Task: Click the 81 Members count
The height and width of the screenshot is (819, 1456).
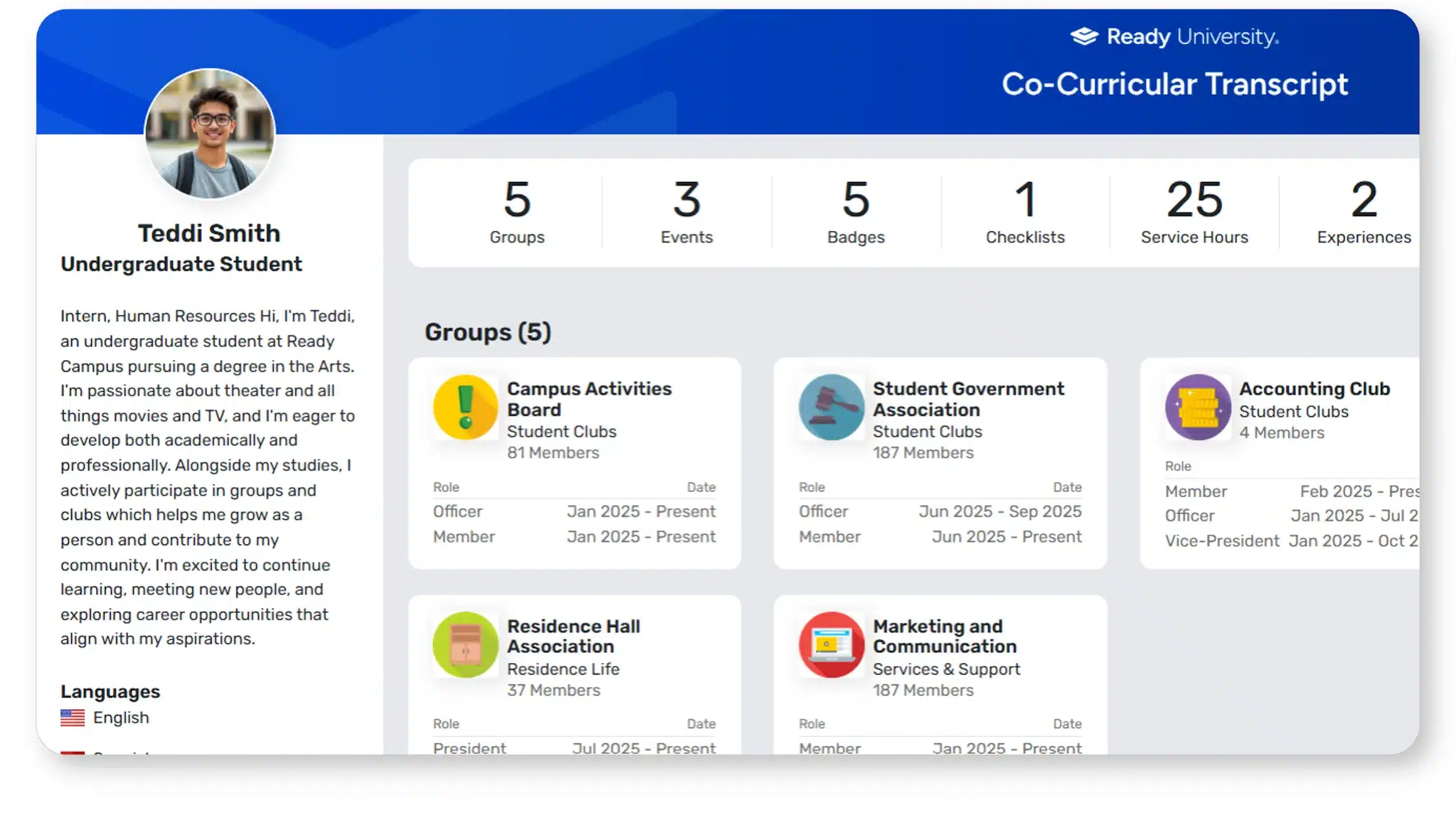Action: click(553, 453)
